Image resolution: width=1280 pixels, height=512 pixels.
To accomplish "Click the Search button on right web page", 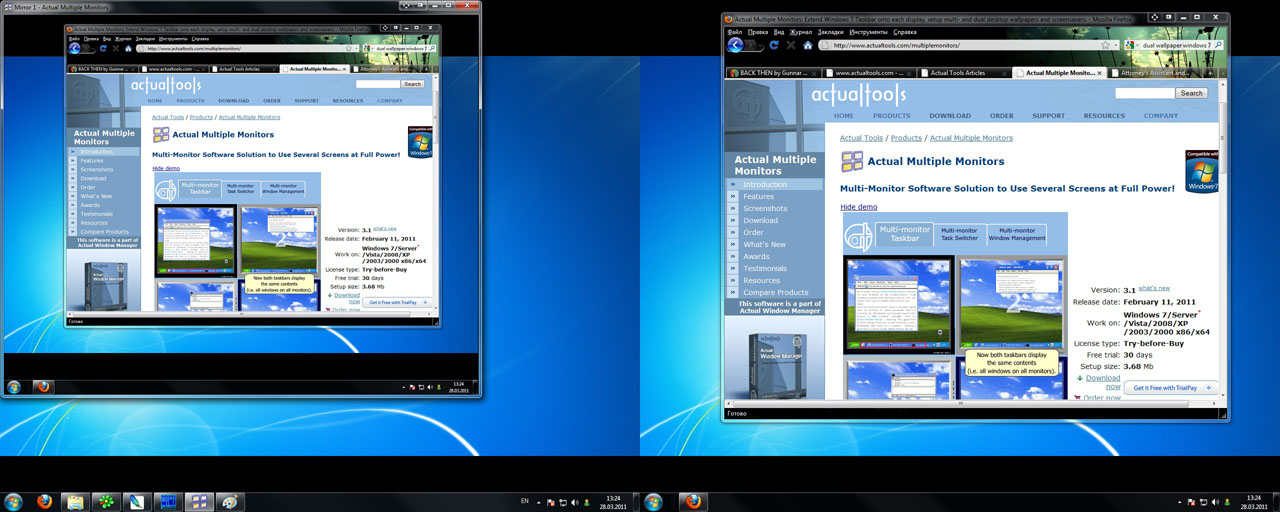I will coord(1191,93).
